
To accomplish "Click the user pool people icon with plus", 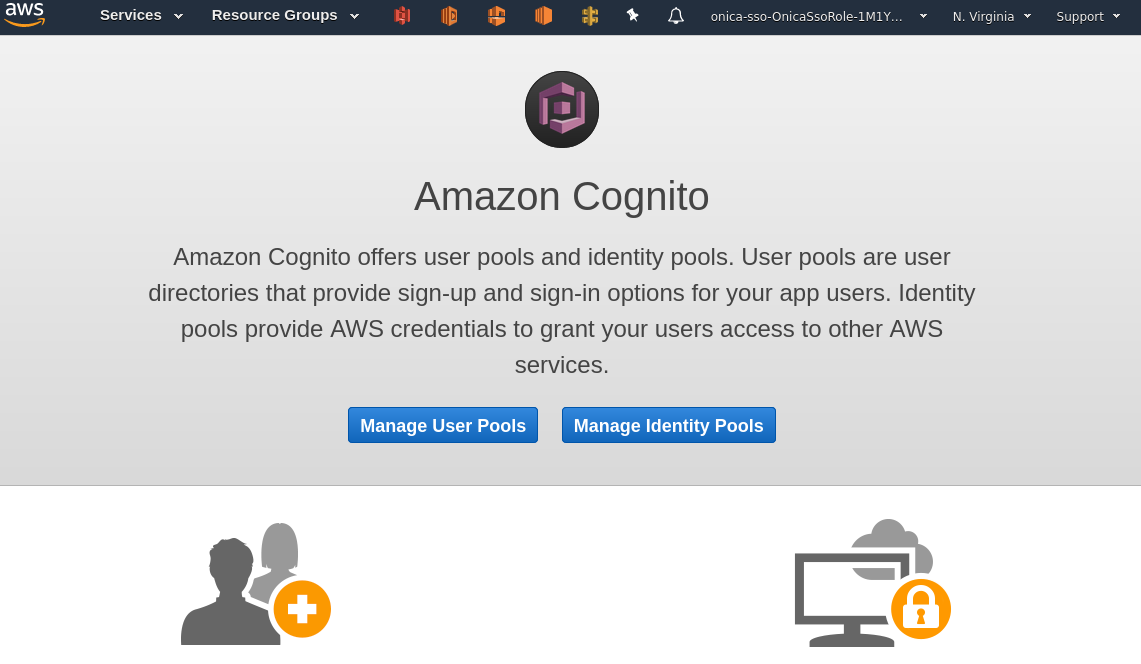I will (255, 583).
